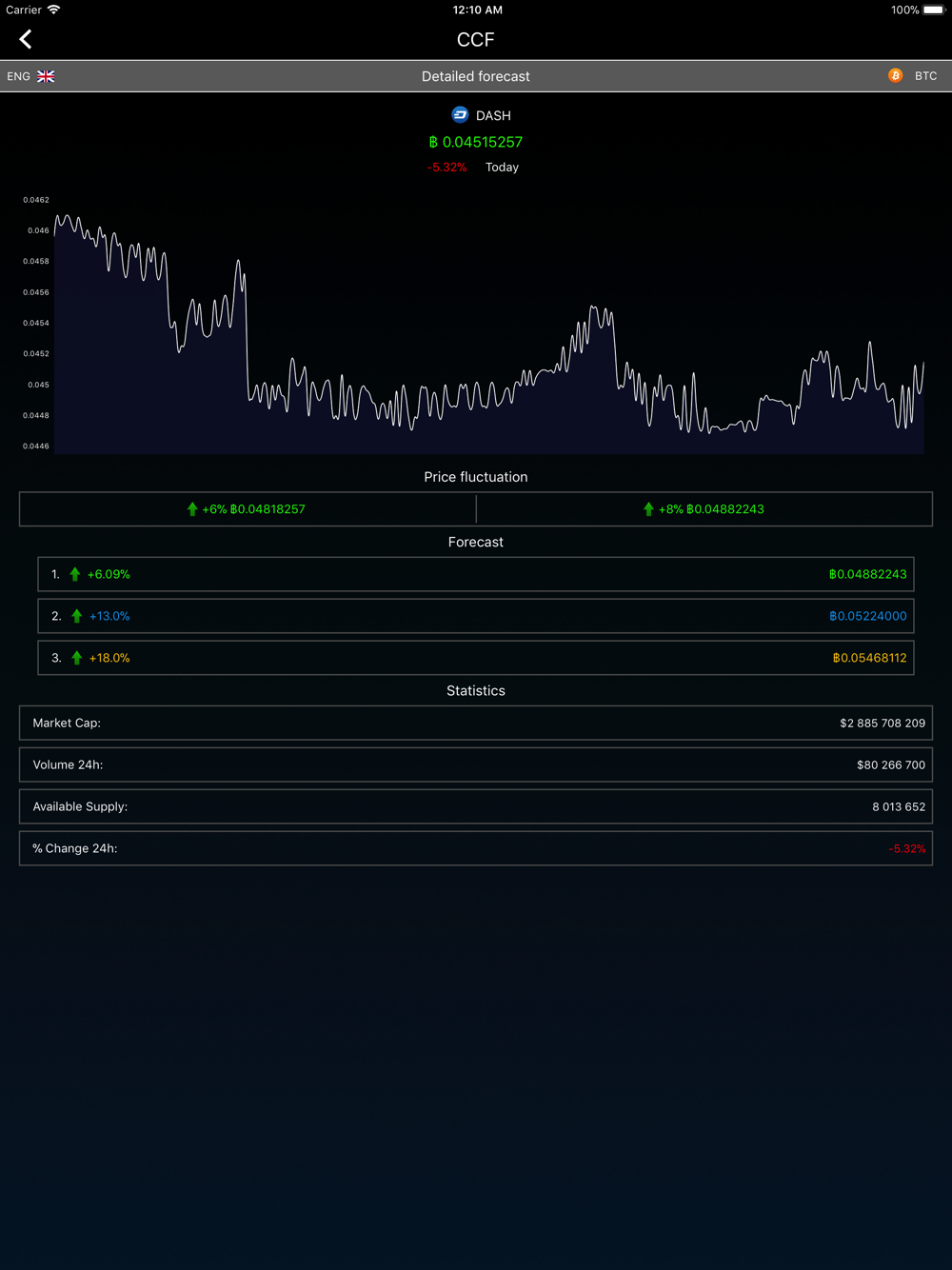Tap the ฿0.05224000 forecast value
The width and height of the screenshot is (952, 1270).
(868, 616)
